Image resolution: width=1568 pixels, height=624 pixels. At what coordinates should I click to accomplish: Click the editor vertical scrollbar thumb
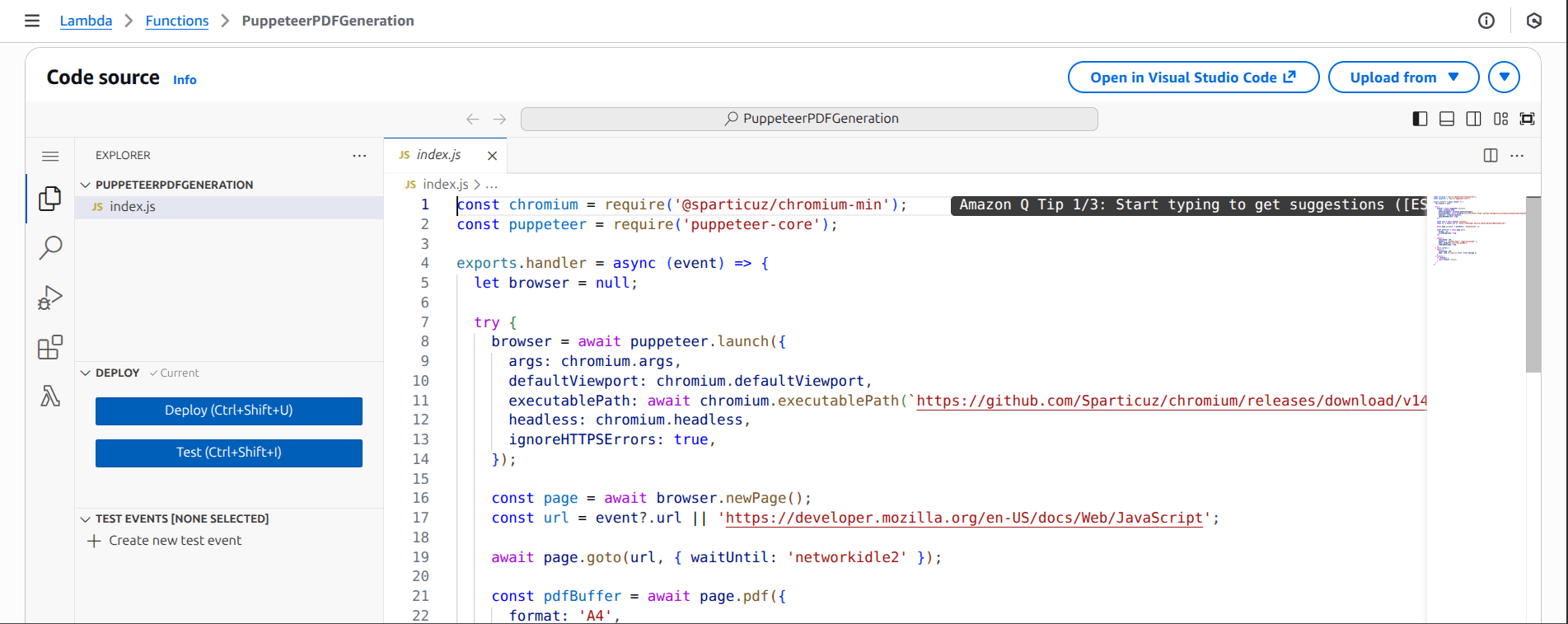[x=1533, y=284]
